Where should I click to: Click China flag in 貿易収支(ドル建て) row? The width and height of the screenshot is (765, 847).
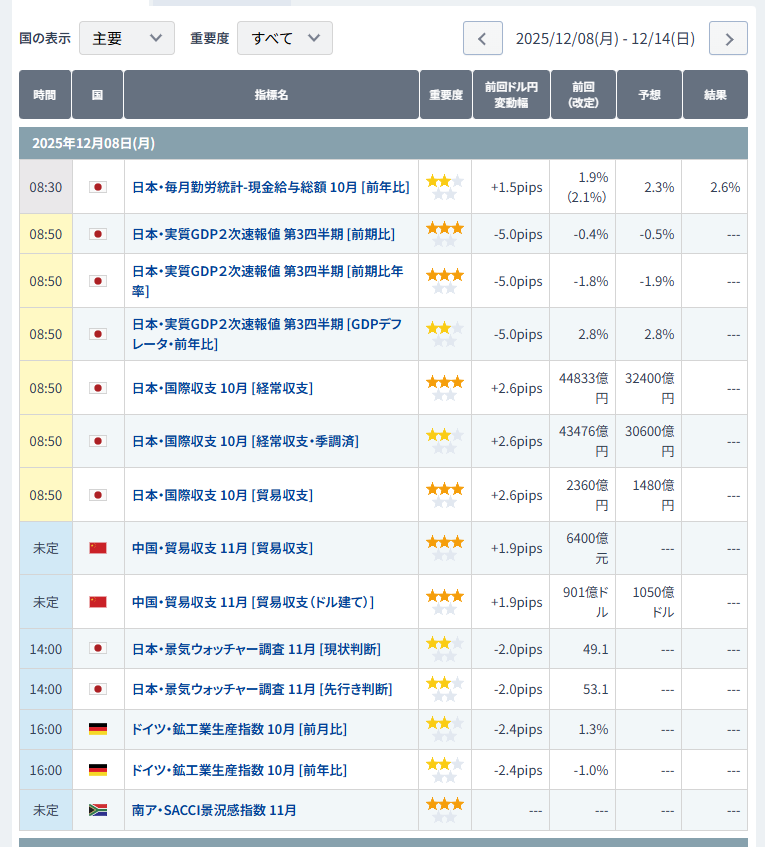(x=98, y=602)
